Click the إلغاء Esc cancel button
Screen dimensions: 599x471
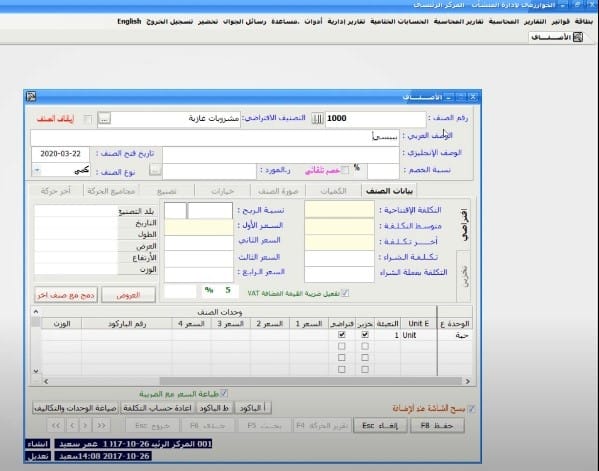click(x=380, y=425)
